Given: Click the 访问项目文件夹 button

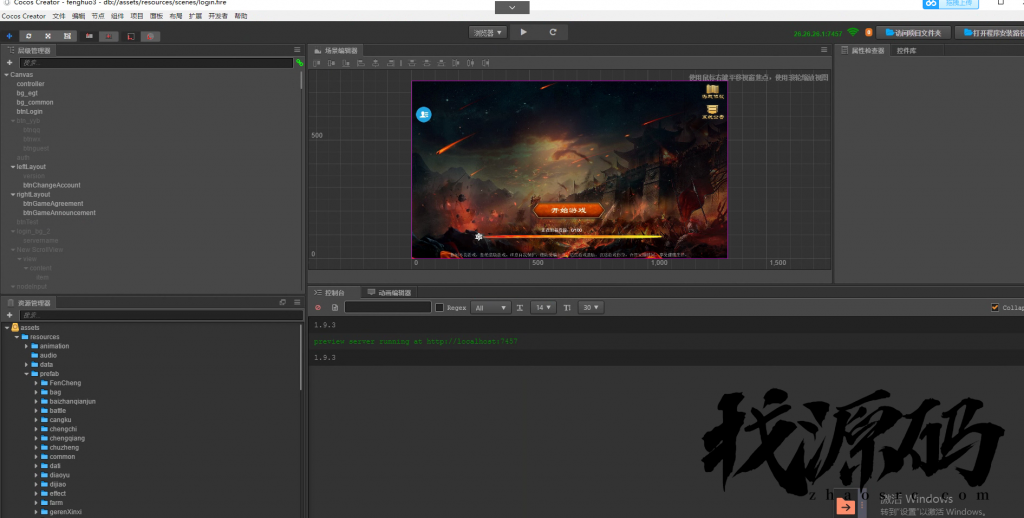Looking at the screenshot, I should coord(913,33).
